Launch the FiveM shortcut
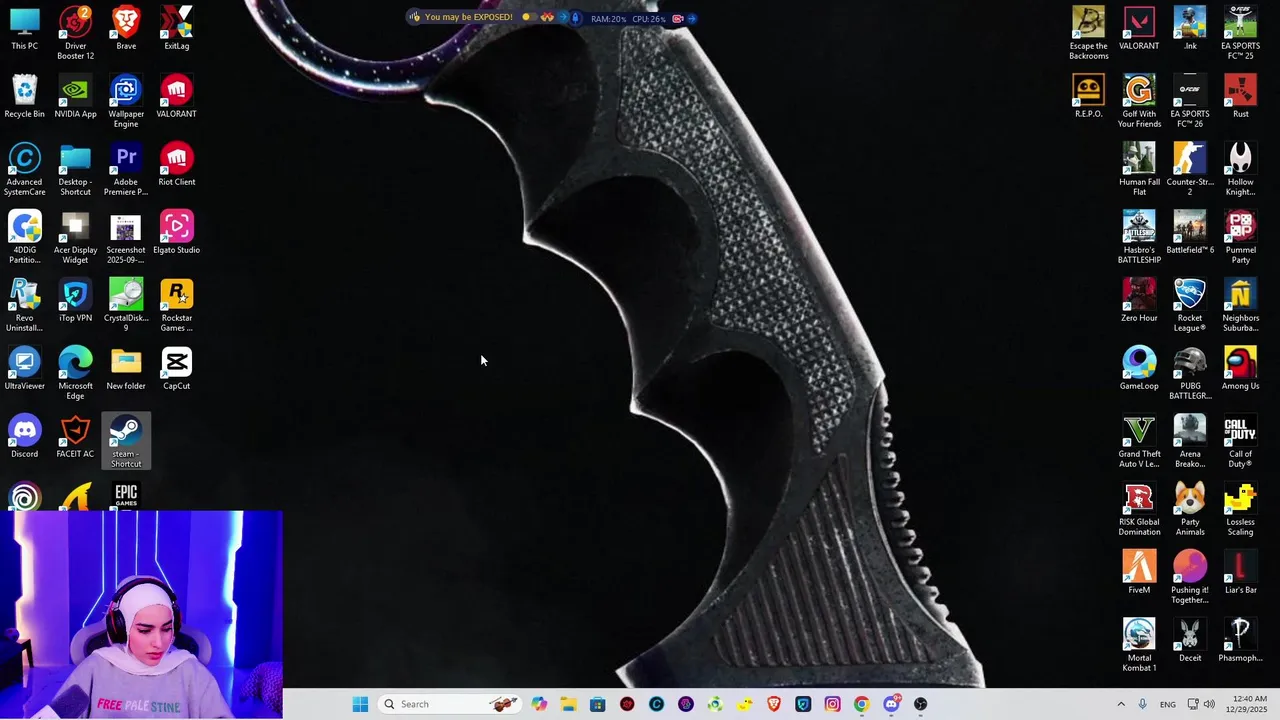 tap(1139, 572)
